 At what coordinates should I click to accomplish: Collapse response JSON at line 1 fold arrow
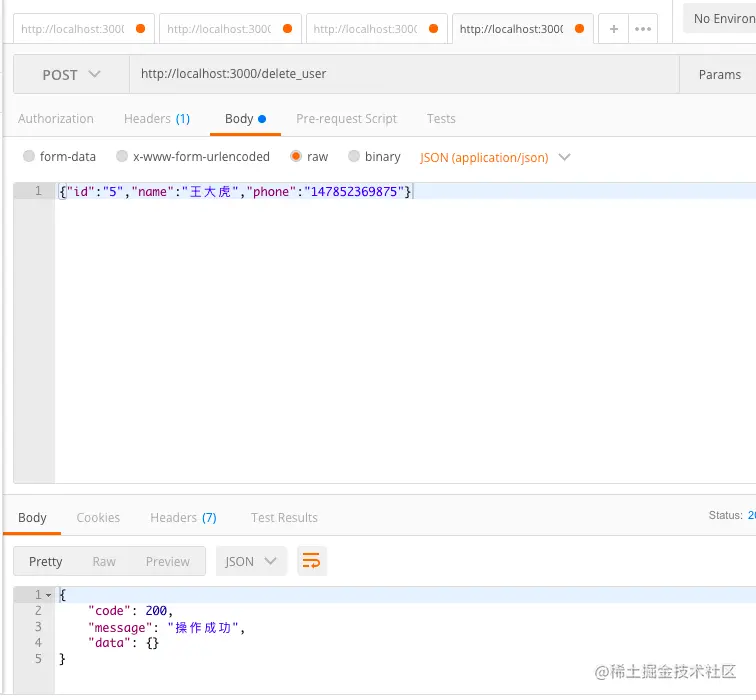point(48,595)
